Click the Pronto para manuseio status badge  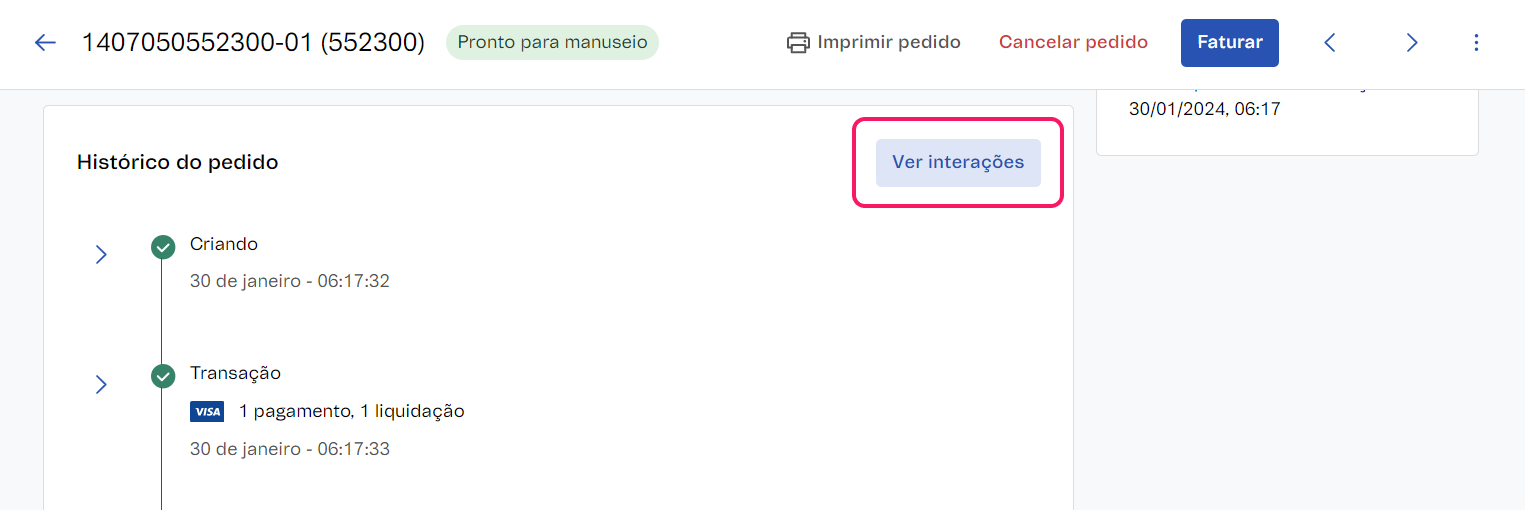[552, 42]
